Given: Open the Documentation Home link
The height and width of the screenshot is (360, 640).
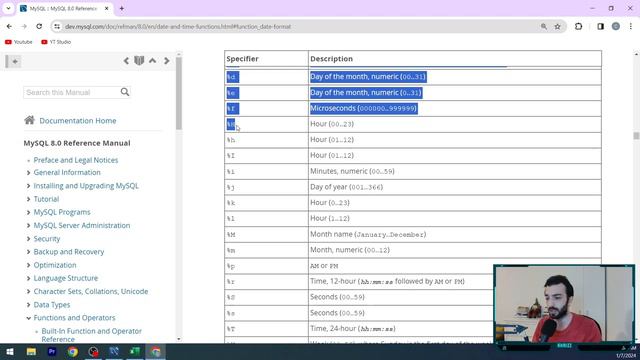Looking at the screenshot, I should [78, 121].
